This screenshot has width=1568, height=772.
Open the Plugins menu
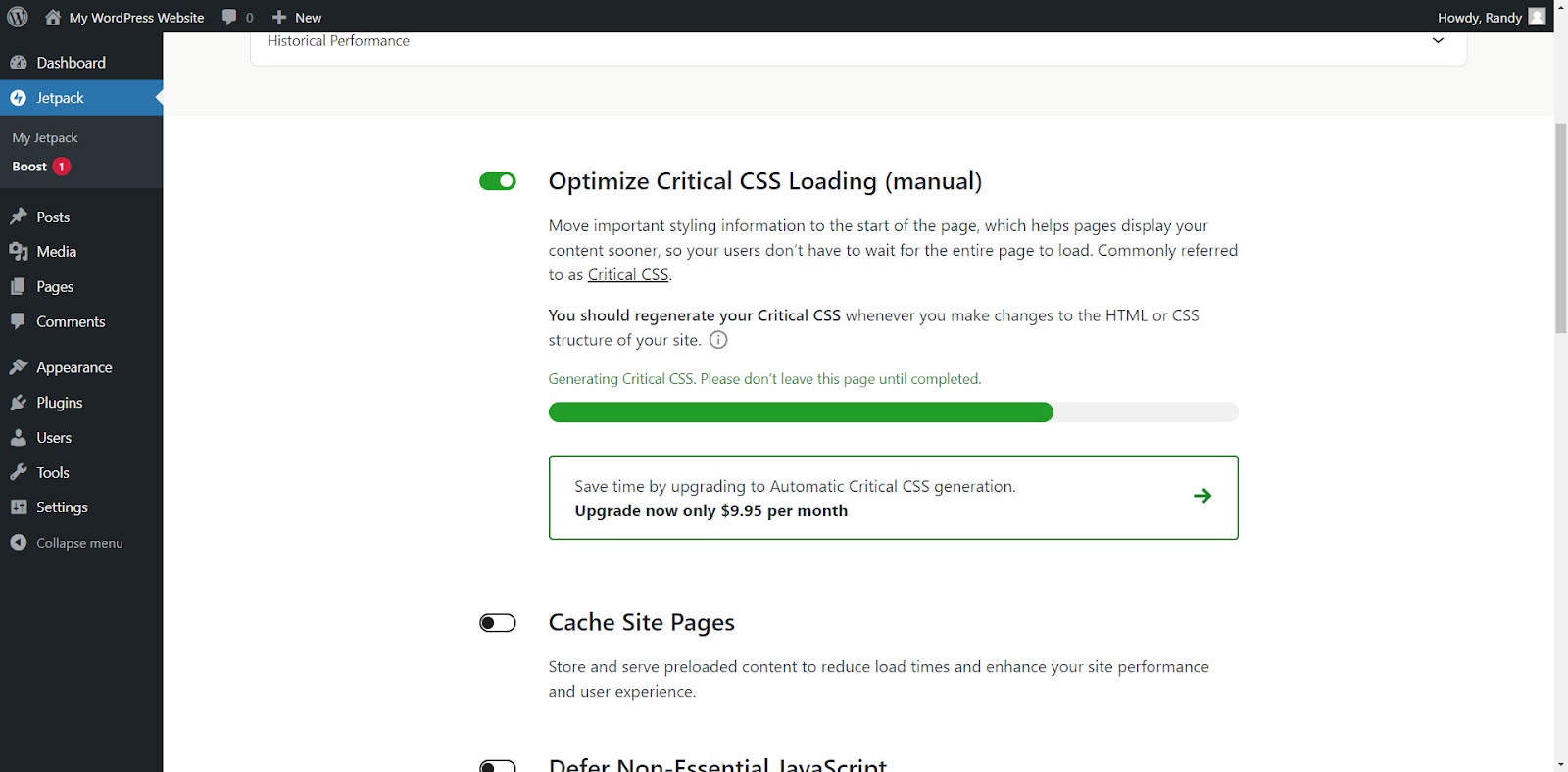pyautogui.click(x=81, y=403)
